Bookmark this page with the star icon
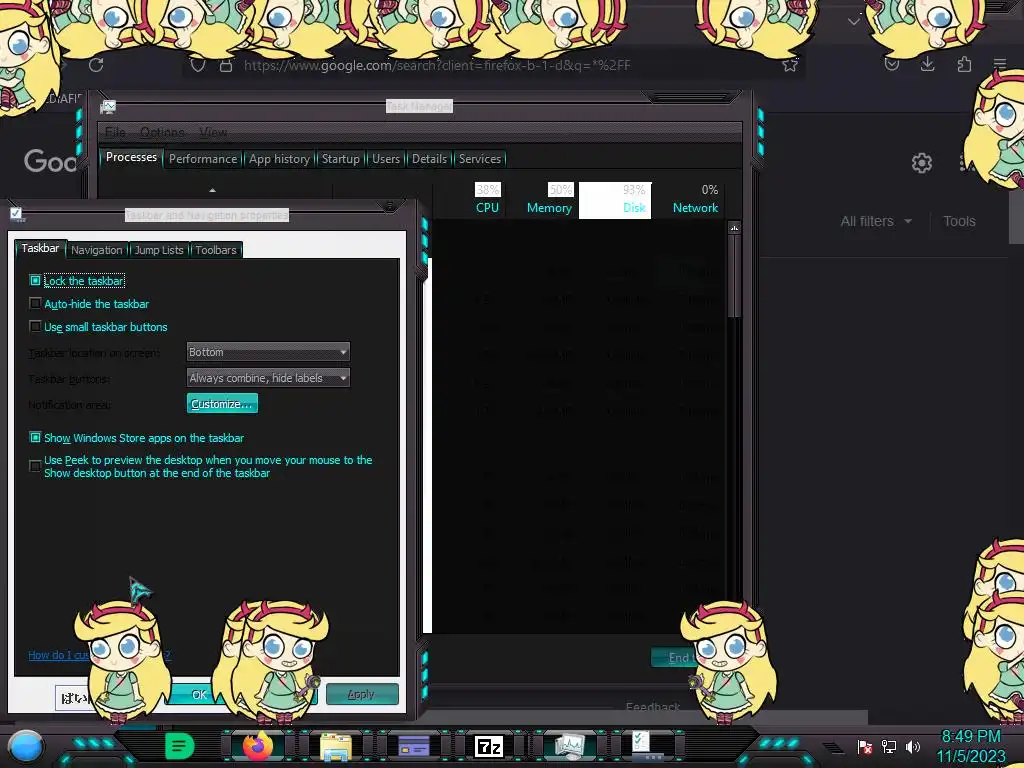 click(790, 65)
